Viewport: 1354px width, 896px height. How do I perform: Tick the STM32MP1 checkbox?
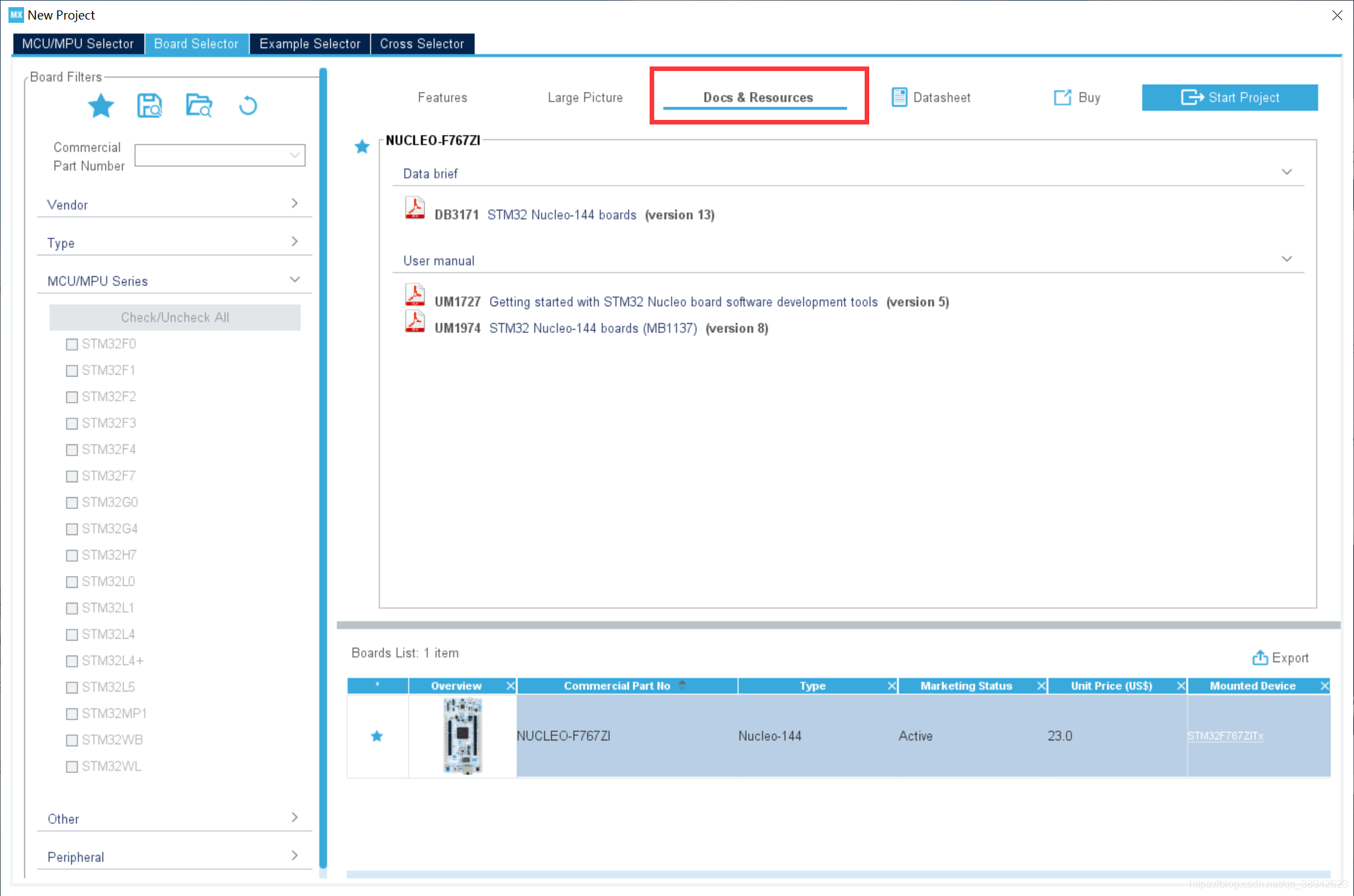[x=72, y=714]
